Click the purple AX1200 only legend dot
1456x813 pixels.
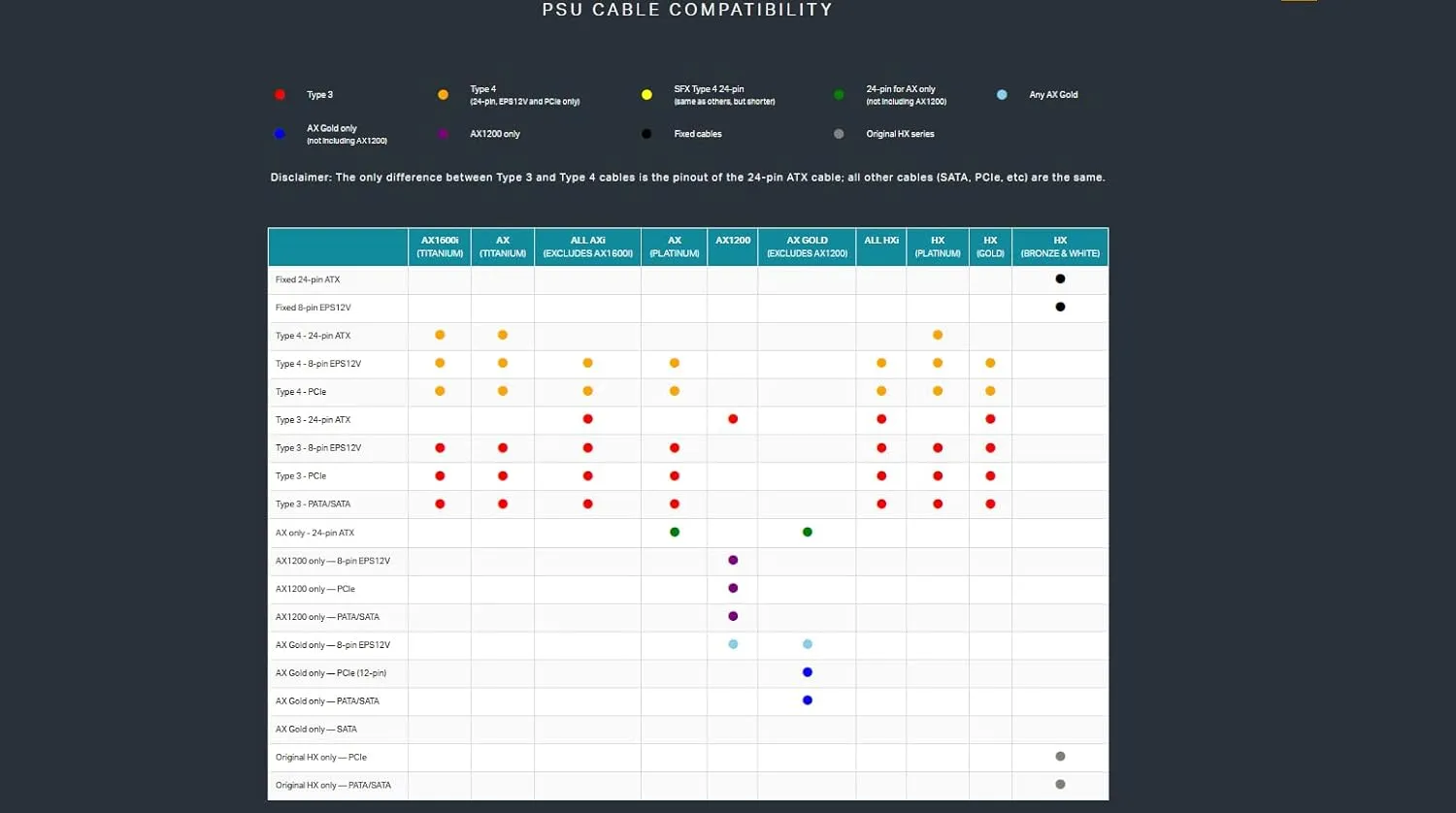click(x=443, y=134)
